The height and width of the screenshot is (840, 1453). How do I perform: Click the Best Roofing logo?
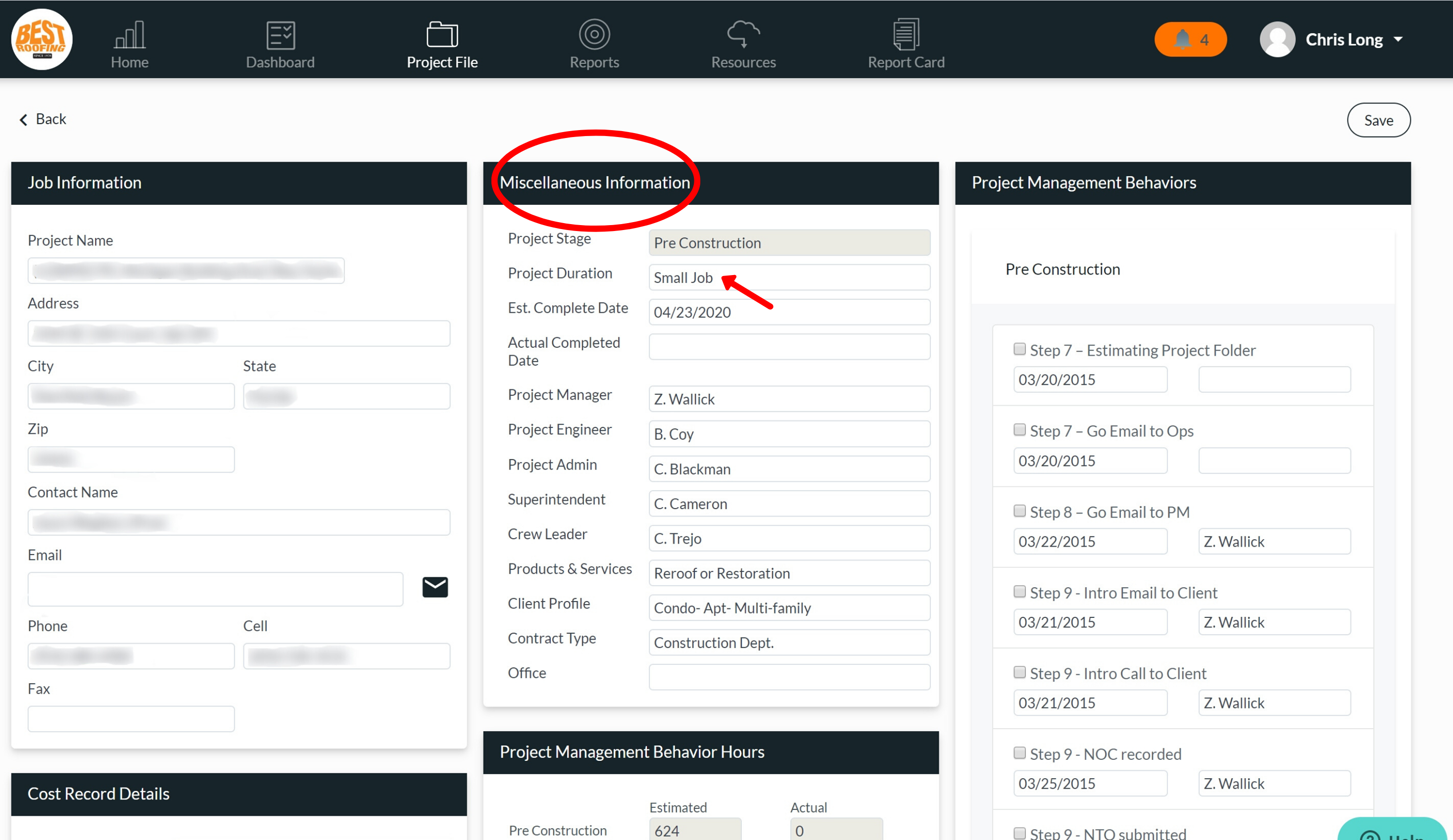(x=42, y=39)
